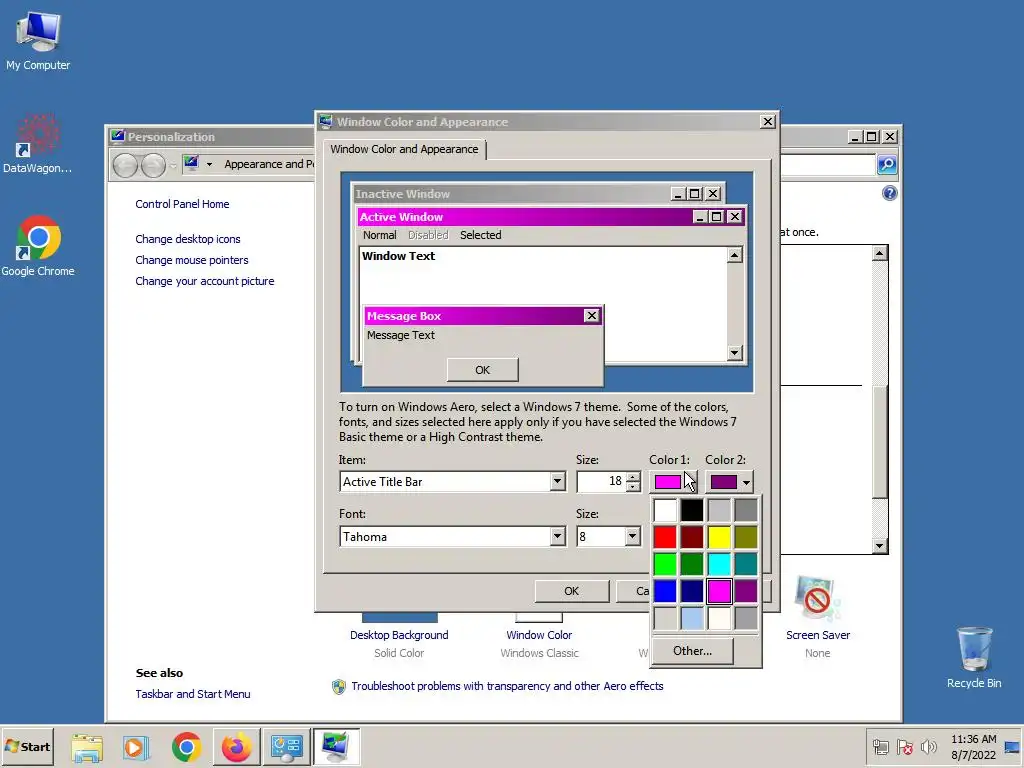Open Taskbar and Start Menu link

pos(193,694)
